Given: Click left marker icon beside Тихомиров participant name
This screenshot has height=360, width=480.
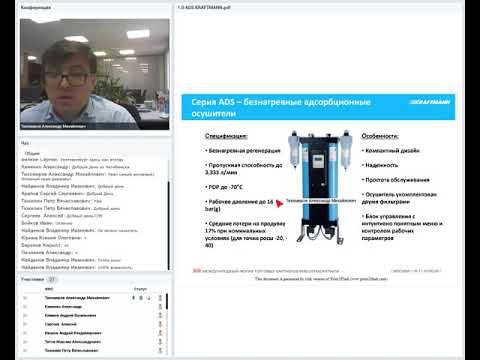Looking at the screenshot, I should [25, 298].
